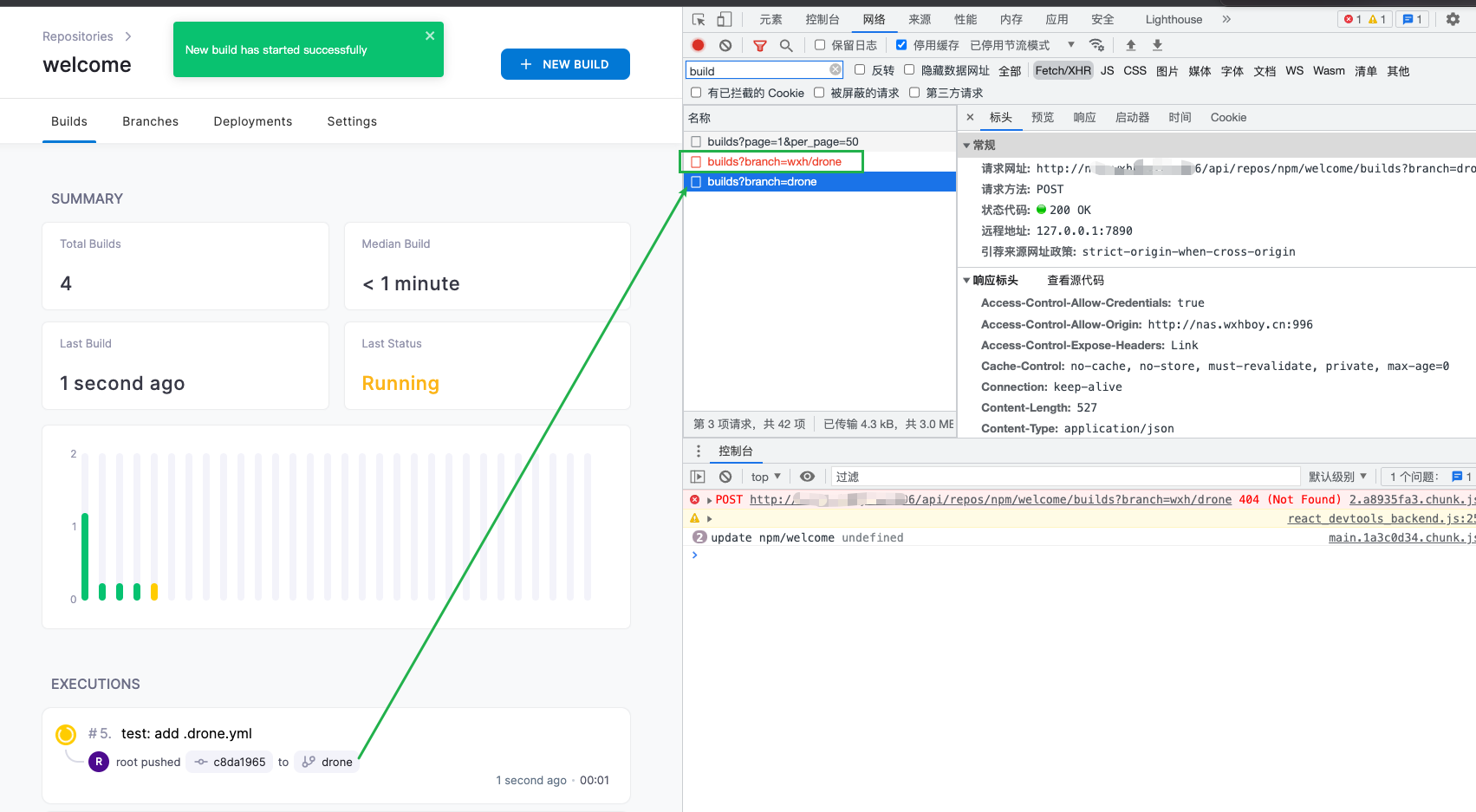This screenshot has height=812, width=1476.
Task: Enable the 保留日志 checkbox
Action: [x=820, y=45]
